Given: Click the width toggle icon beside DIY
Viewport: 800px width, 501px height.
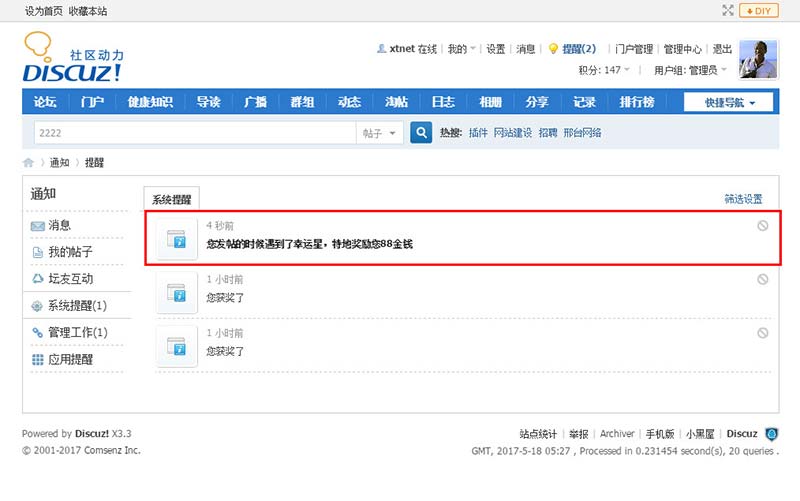Looking at the screenshot, I should (x=728, y=10).
